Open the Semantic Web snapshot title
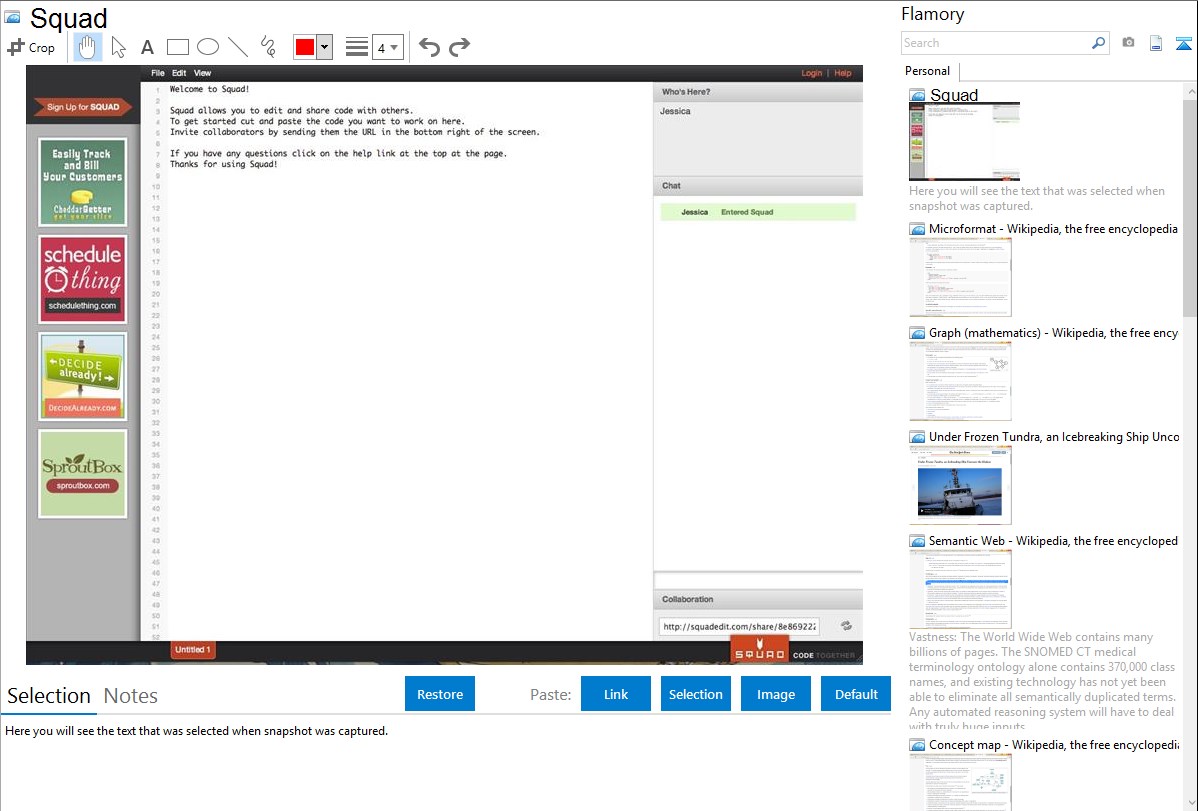 click(1053, 540)
